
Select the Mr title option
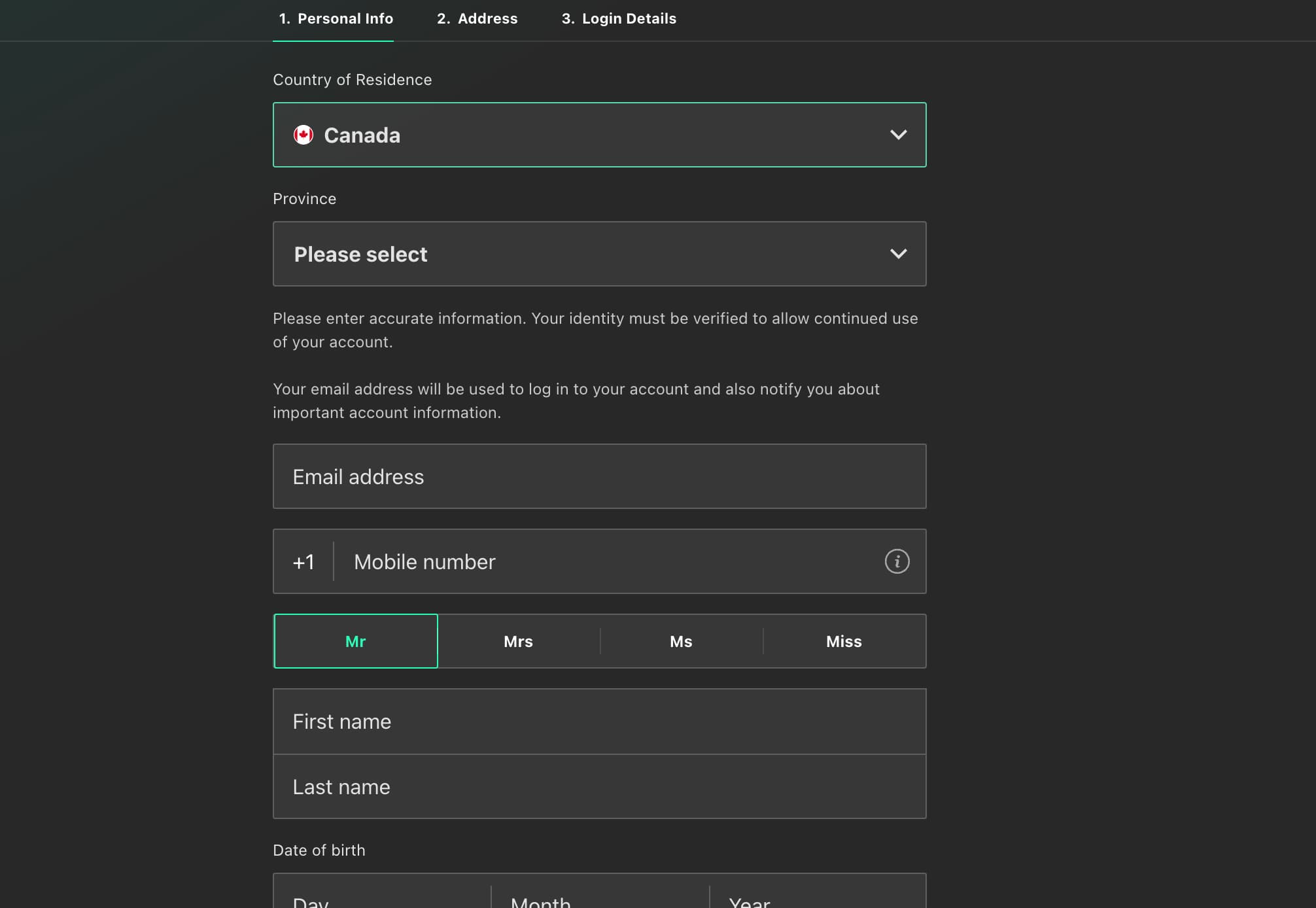(355, 641)
